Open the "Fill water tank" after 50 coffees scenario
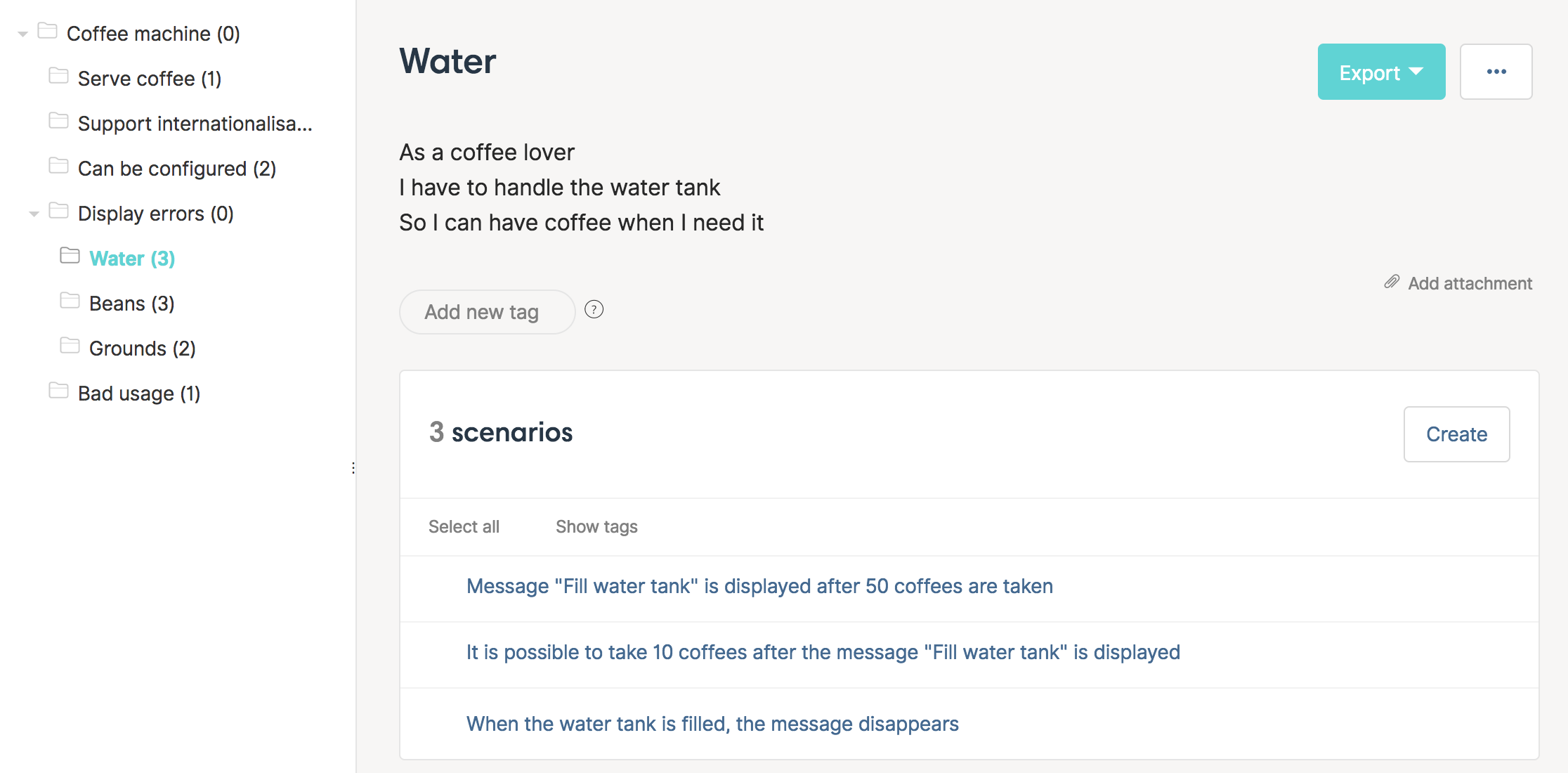Image resolution: width=1568 pixels, height=773 pixels. 759,586
